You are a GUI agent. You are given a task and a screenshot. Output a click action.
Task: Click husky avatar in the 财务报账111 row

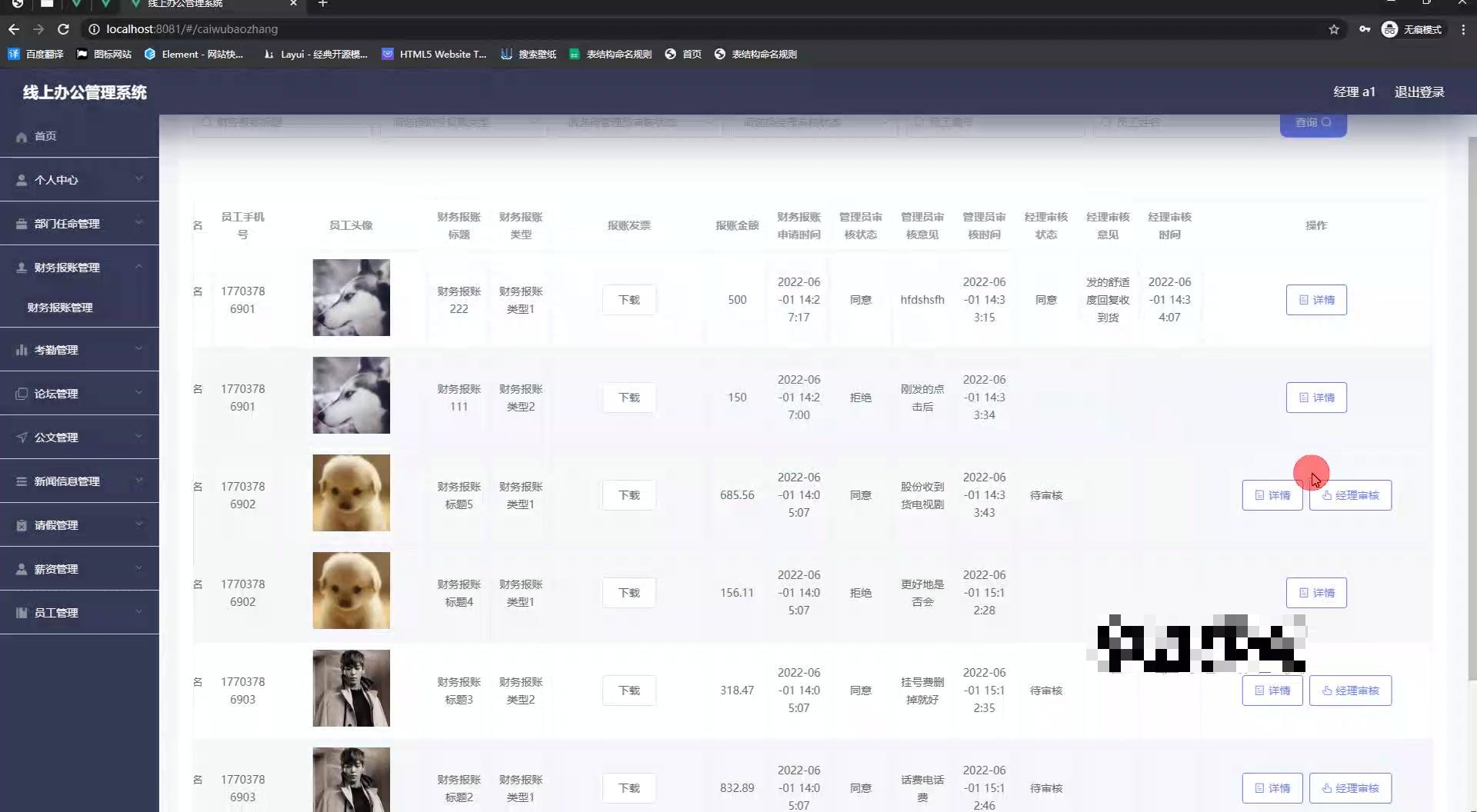pyautogui.click(x=351, y=395)
